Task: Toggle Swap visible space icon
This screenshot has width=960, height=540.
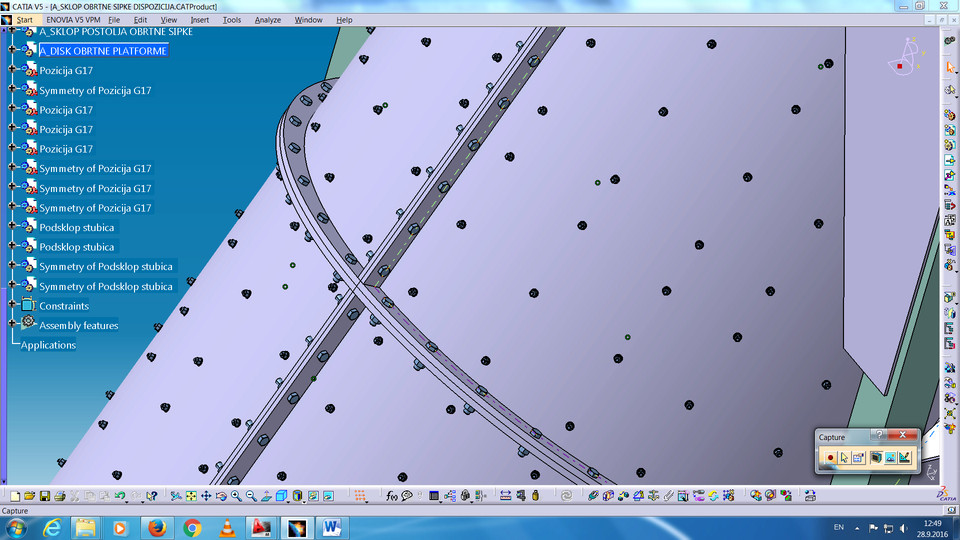Action: click(x=328, y=496)
